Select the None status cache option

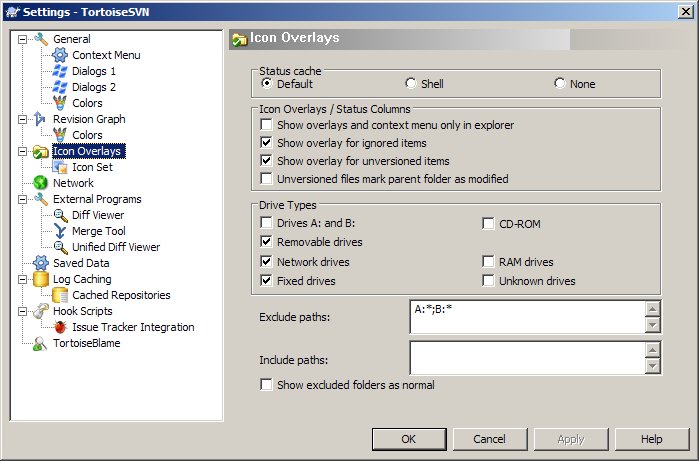tap(559, 83)
